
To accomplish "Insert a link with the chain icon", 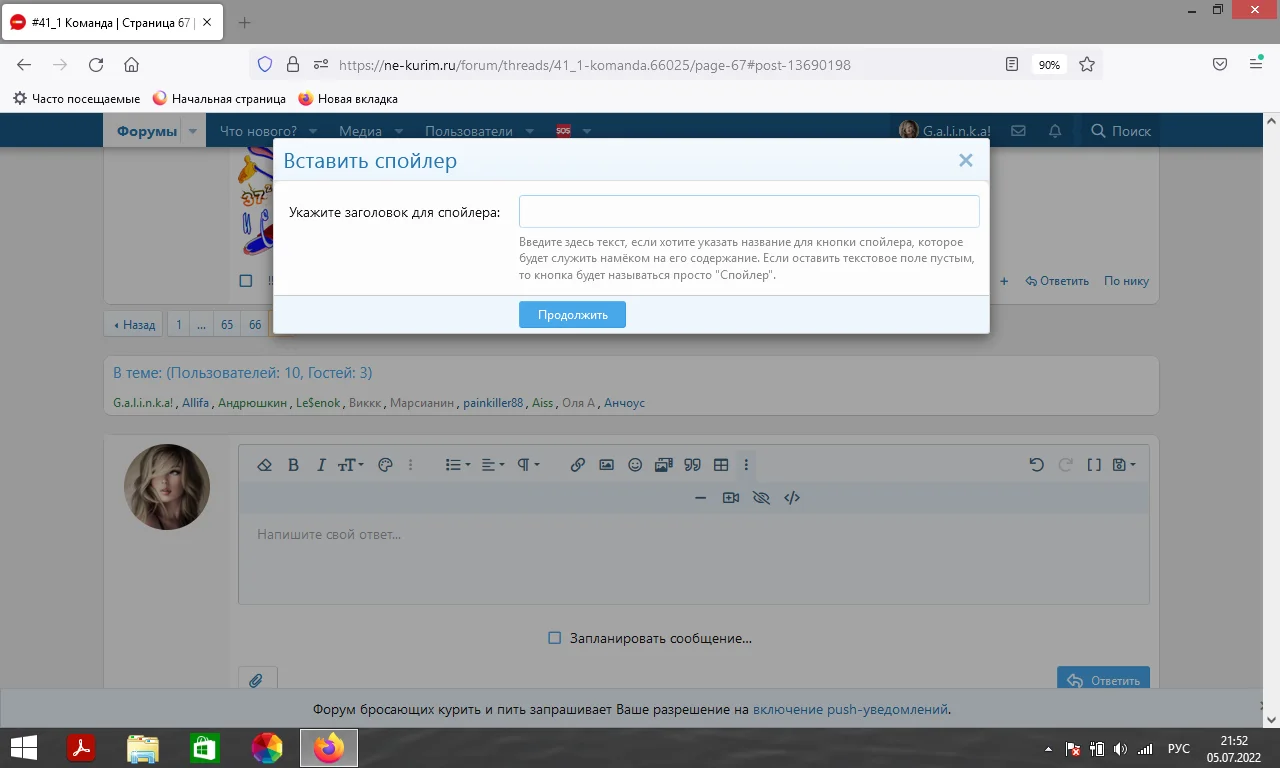I will (x=577, y=465).
